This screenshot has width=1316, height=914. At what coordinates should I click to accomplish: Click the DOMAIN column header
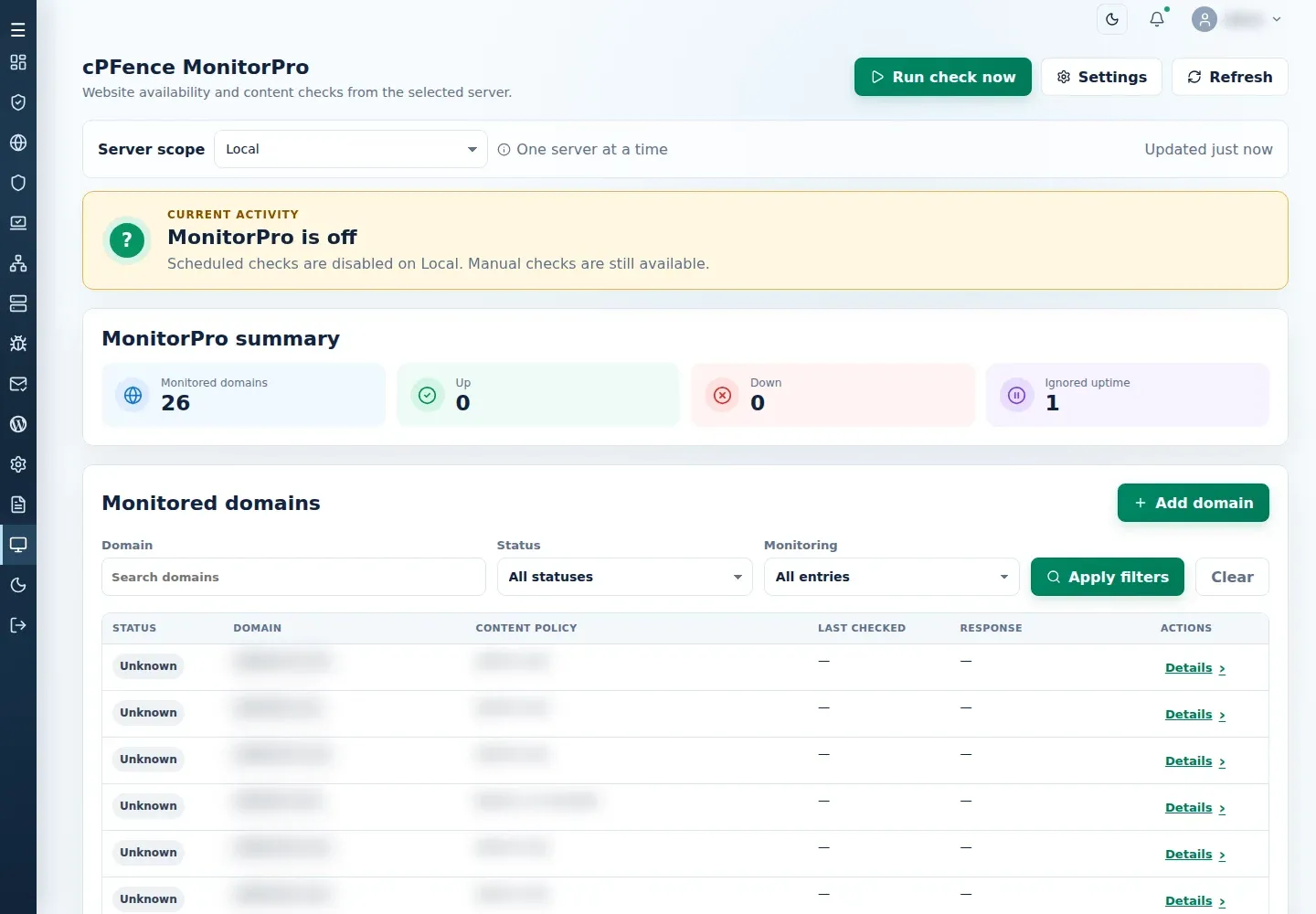pyautogui.click(x=257, y=628)
